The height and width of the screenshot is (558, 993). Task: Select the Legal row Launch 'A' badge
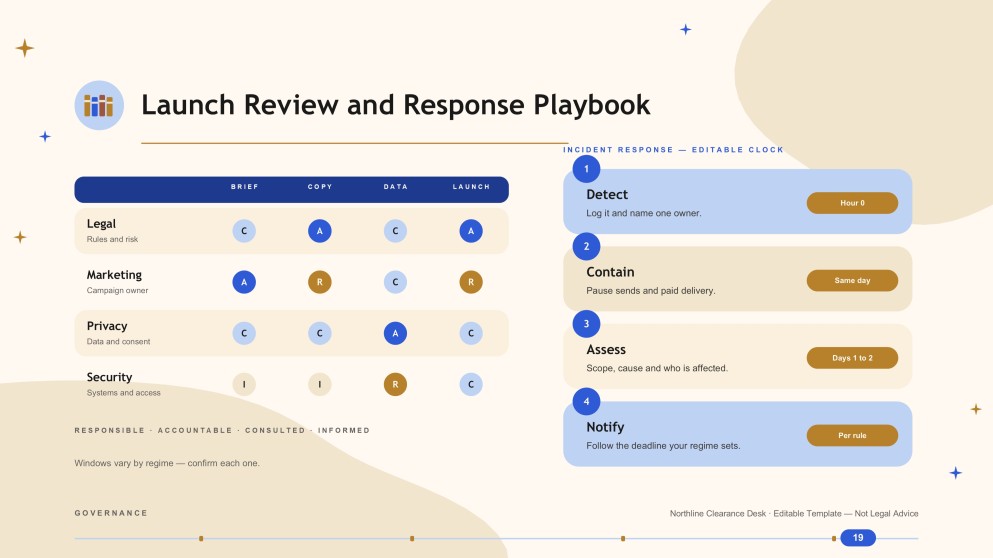pyautogui.click(x=471, y=231)
